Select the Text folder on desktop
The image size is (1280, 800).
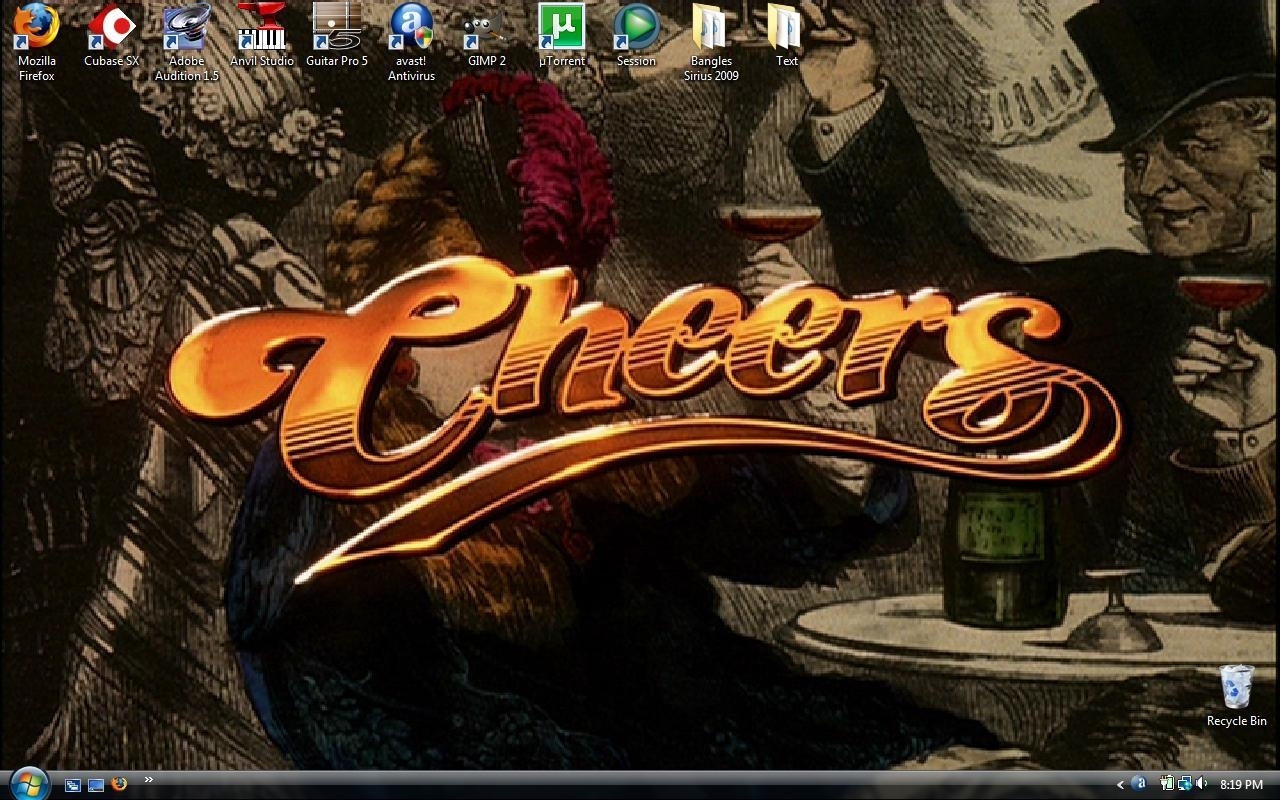coord(786,28)
